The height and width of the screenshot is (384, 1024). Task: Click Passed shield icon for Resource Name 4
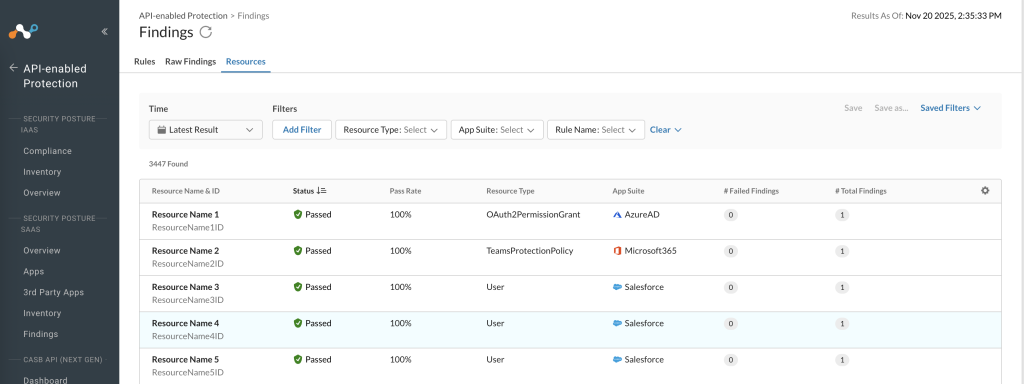click(298, 323)
